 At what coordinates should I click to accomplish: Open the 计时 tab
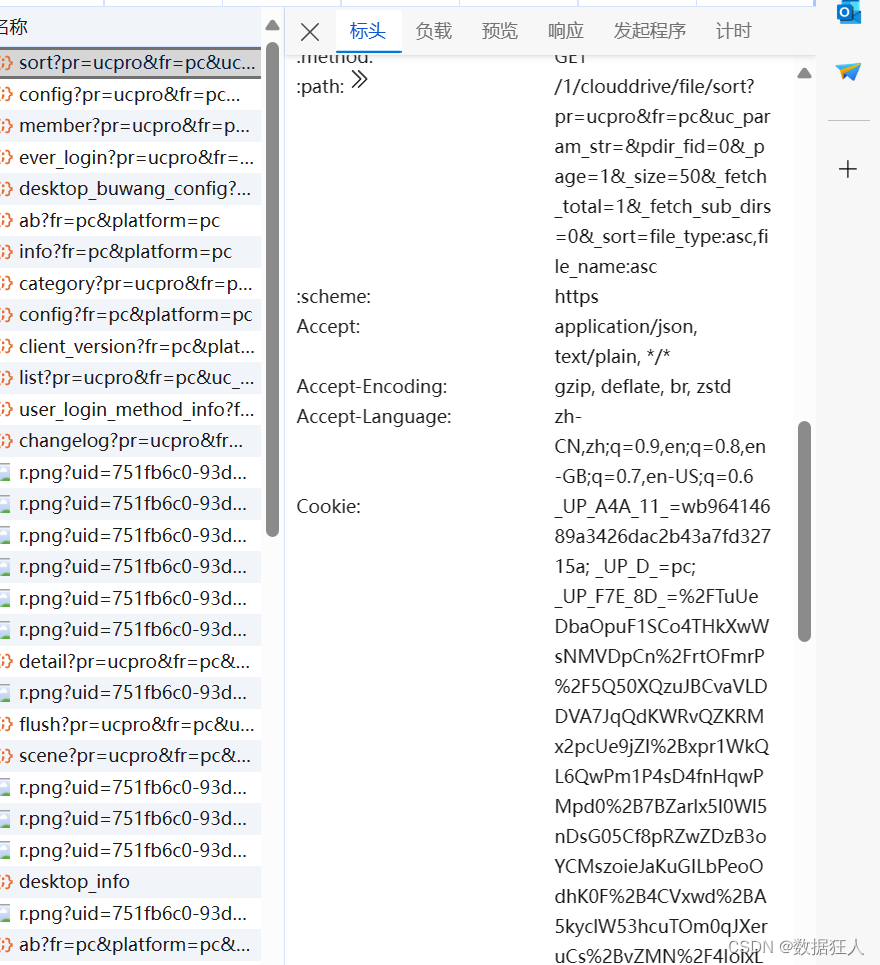(734, 31)
